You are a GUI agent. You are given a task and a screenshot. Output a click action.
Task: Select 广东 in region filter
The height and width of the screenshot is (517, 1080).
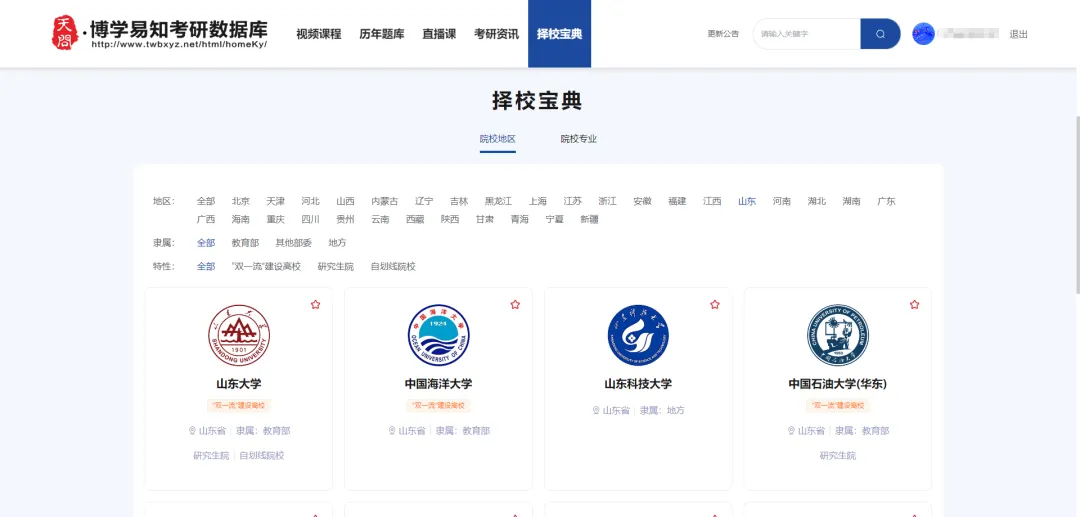click(x=886, y=201)
